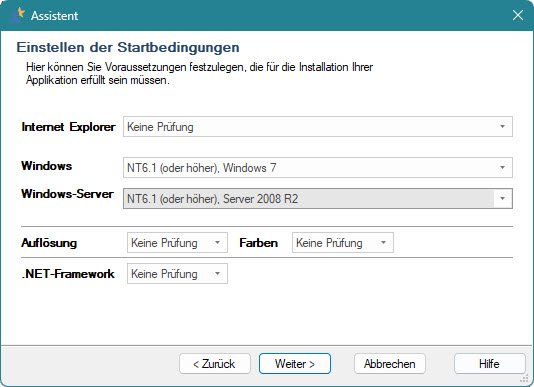Image resolution: width=534 pixels, height=387 pixels.
Task: Click the Assistent star icon in title bar
Action: coord(17,15)
